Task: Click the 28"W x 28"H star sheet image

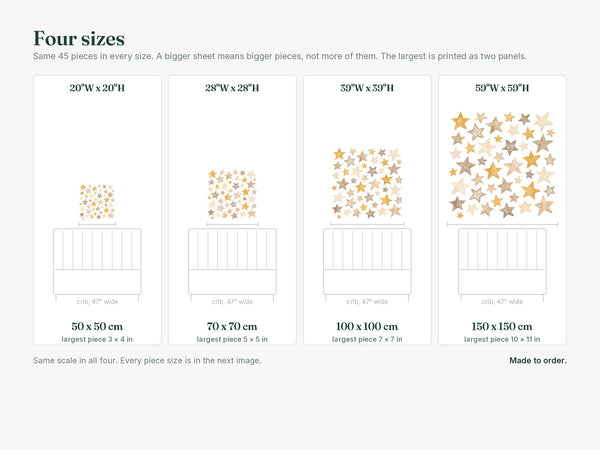Action: [x=232, y=194]
